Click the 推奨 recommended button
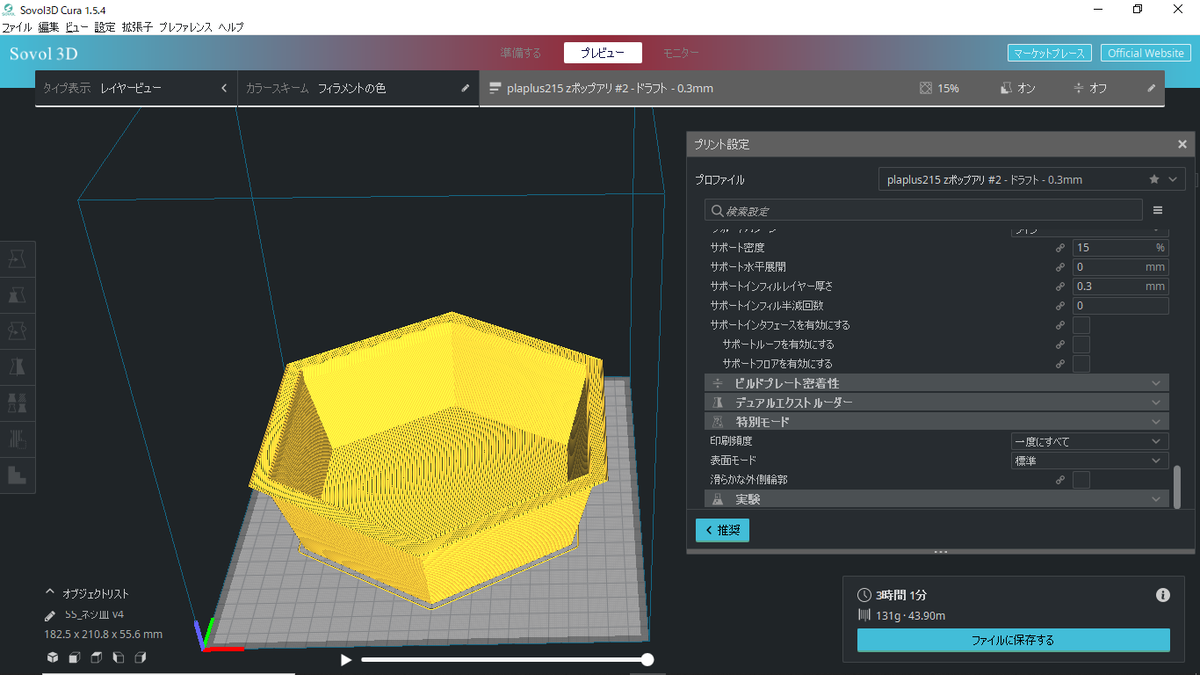The image size is (1200, 675). (x=722, y=530)
